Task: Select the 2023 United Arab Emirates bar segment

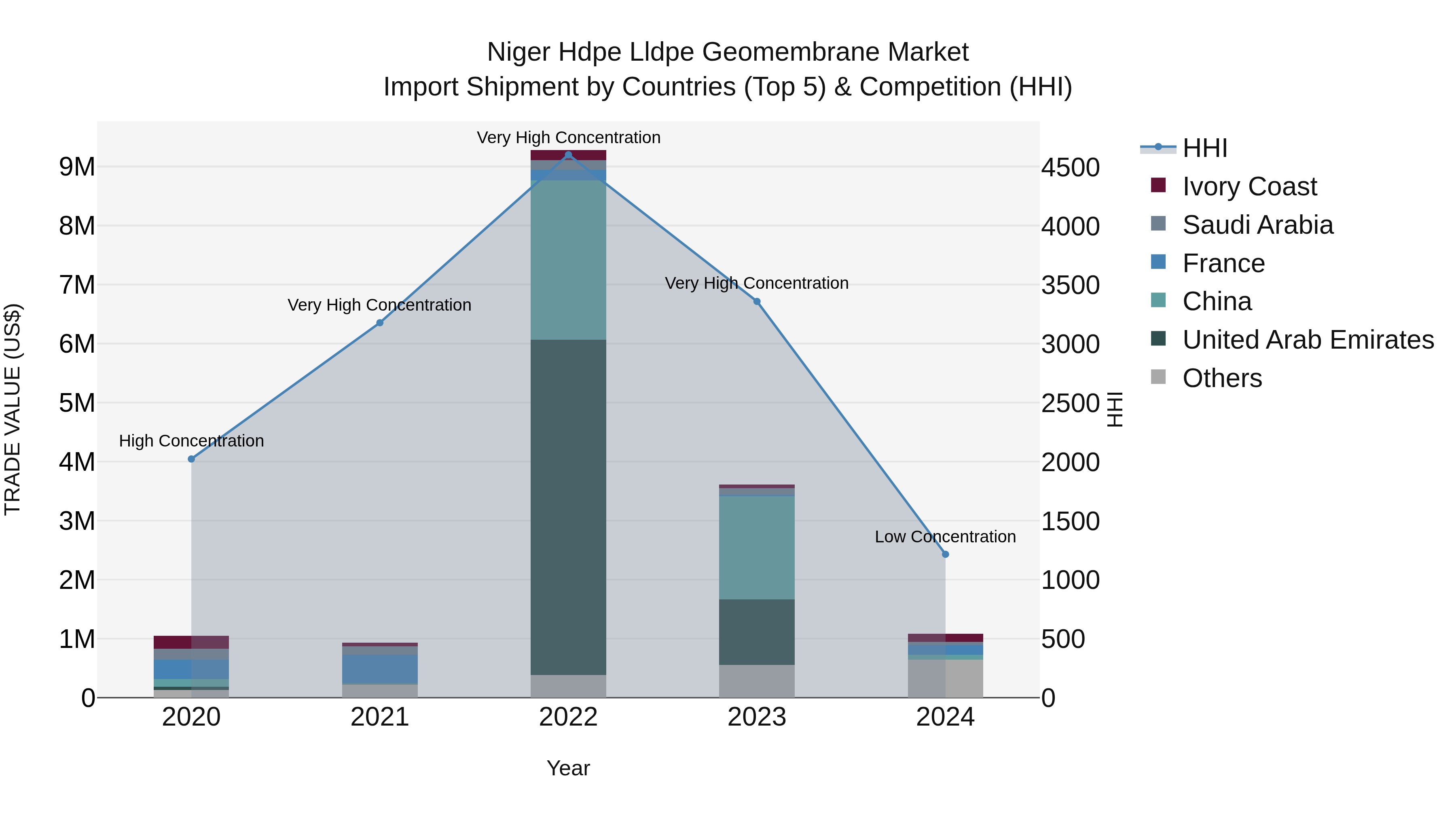Action: click(x=757, y=632)
